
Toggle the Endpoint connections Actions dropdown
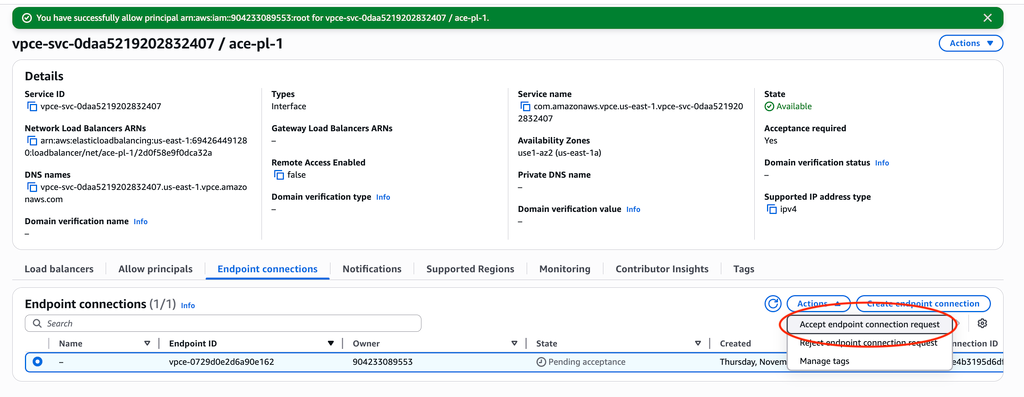[x=819, y=304]
